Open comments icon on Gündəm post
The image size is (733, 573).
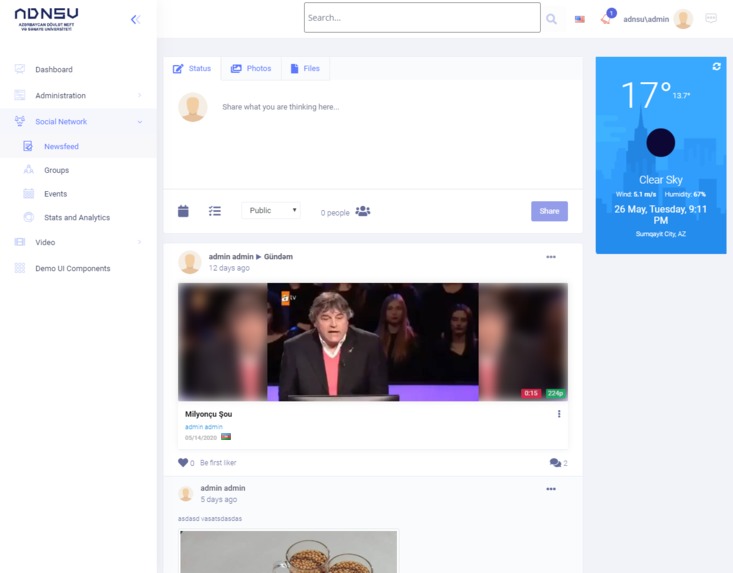[555, 463]
